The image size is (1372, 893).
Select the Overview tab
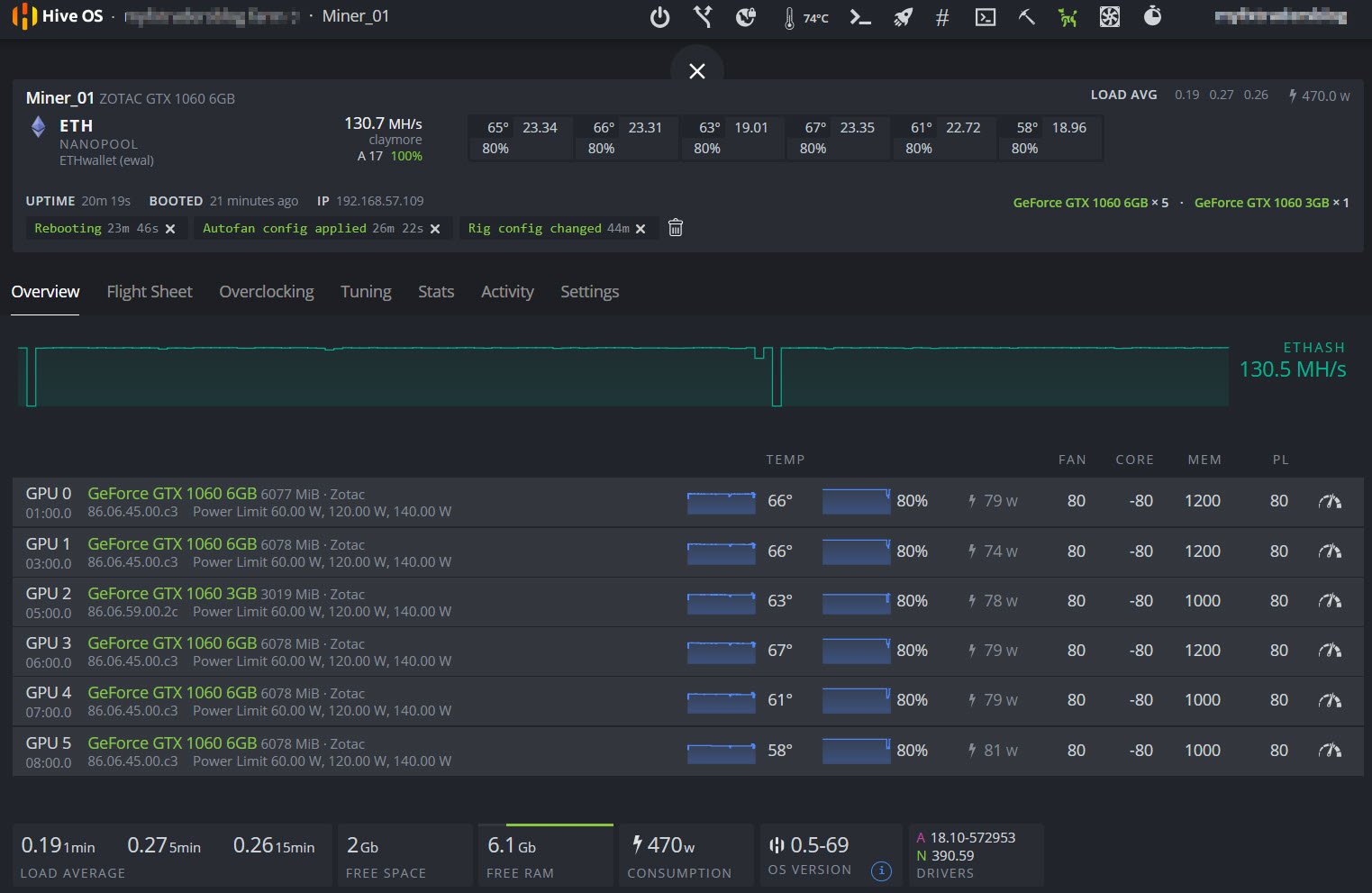45,291
